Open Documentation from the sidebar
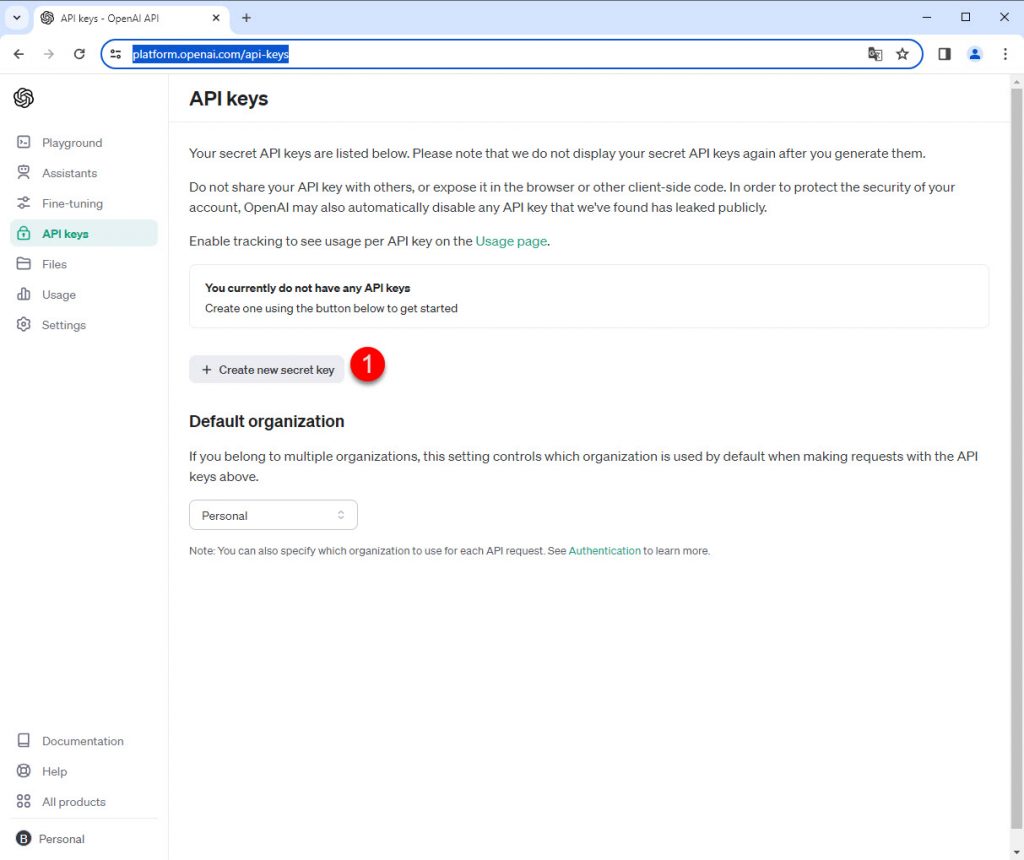1024x860 pixels. (x=82, y=741)
